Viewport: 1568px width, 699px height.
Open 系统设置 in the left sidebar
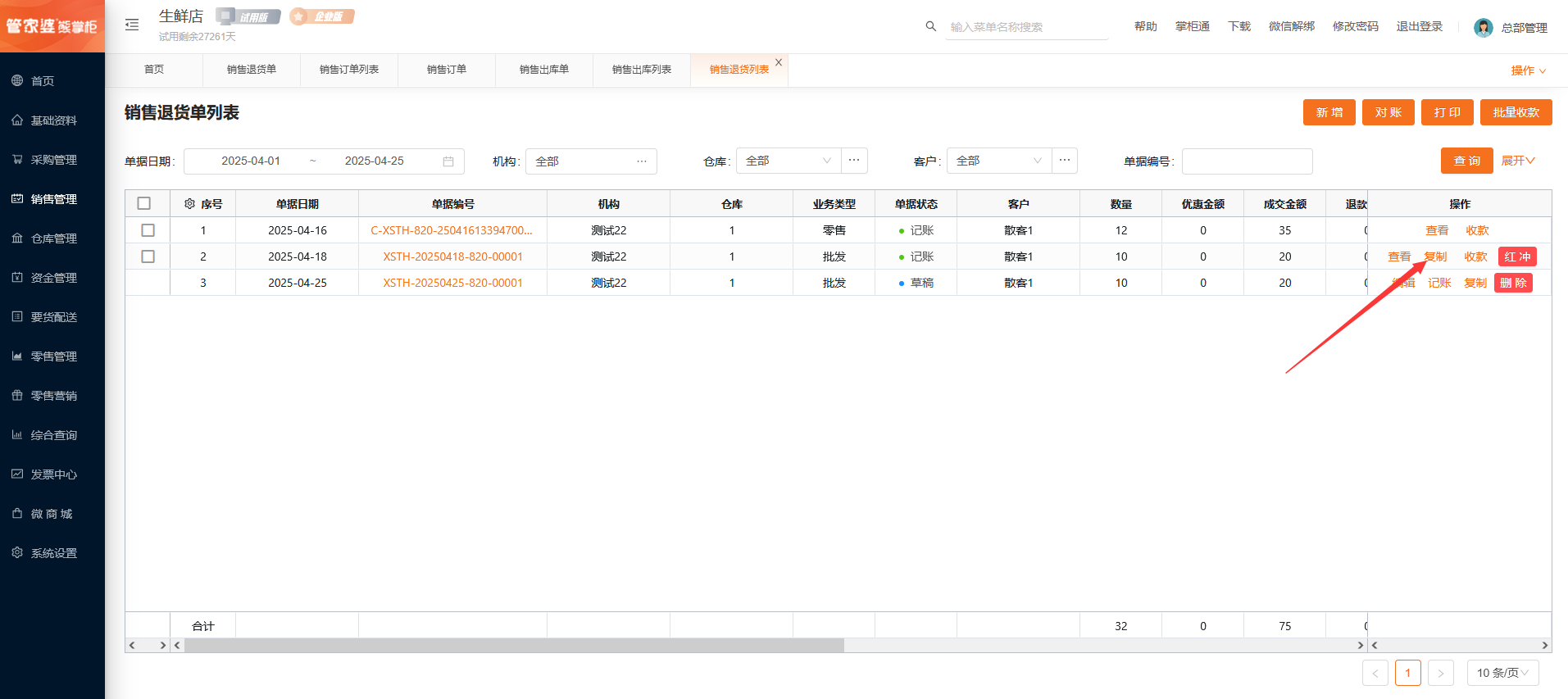pos(52,553)
